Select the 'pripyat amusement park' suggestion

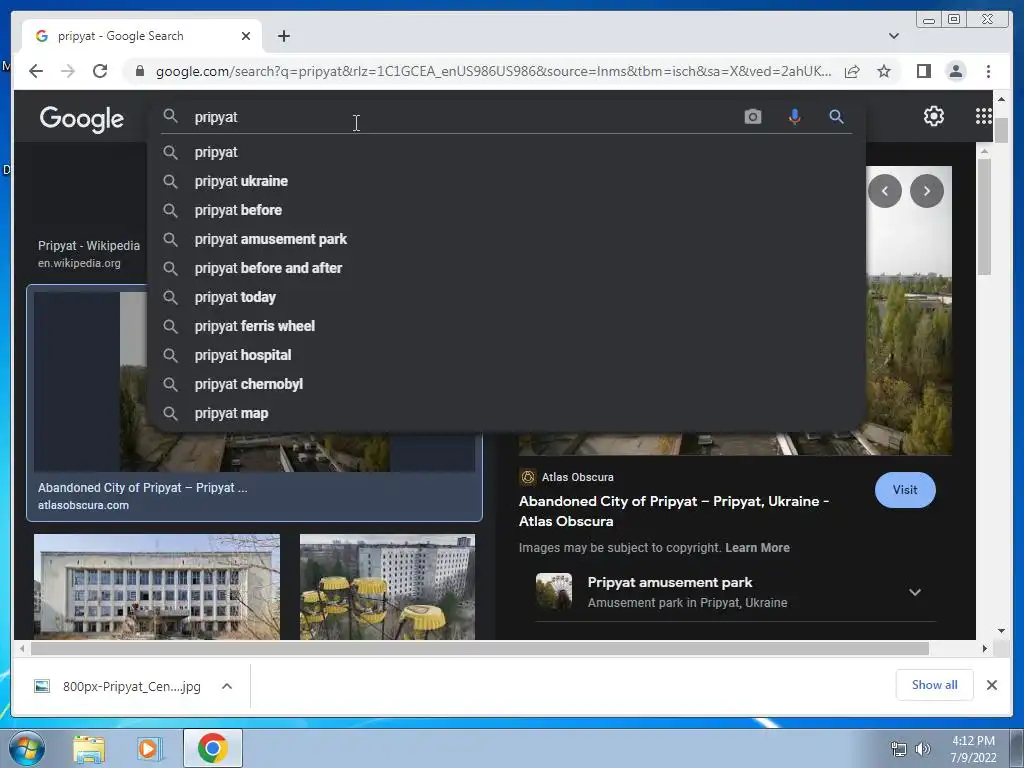coord(507,239)
